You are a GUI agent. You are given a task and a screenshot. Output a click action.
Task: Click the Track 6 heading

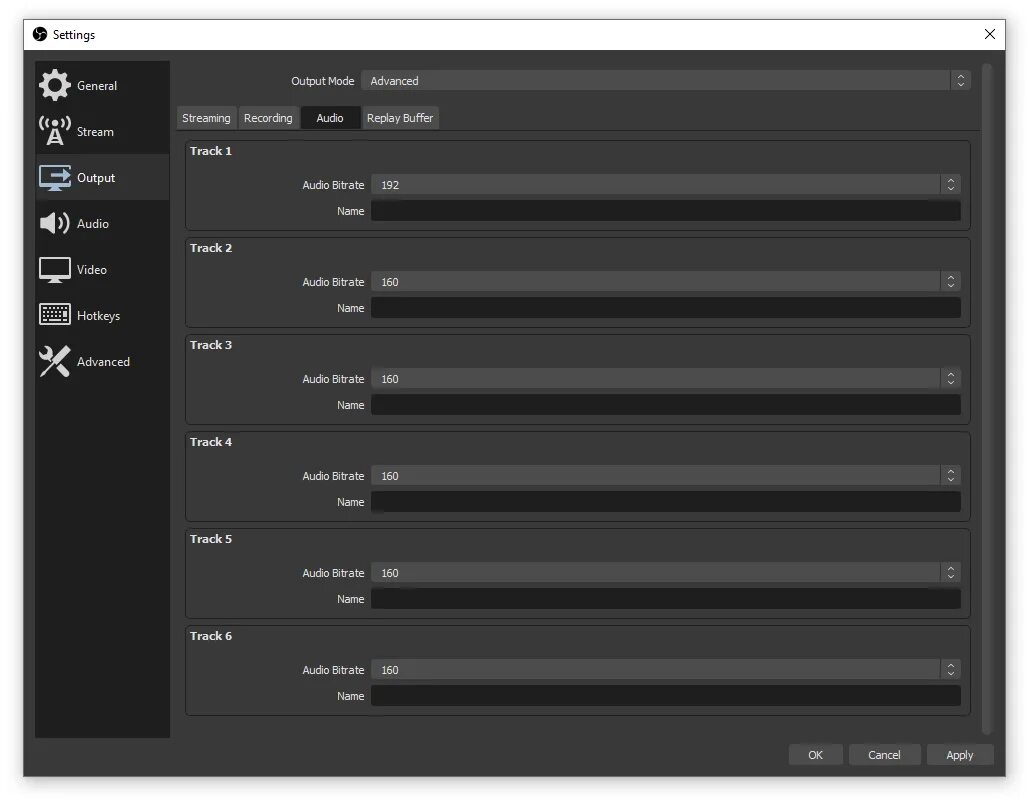(211, 636)
